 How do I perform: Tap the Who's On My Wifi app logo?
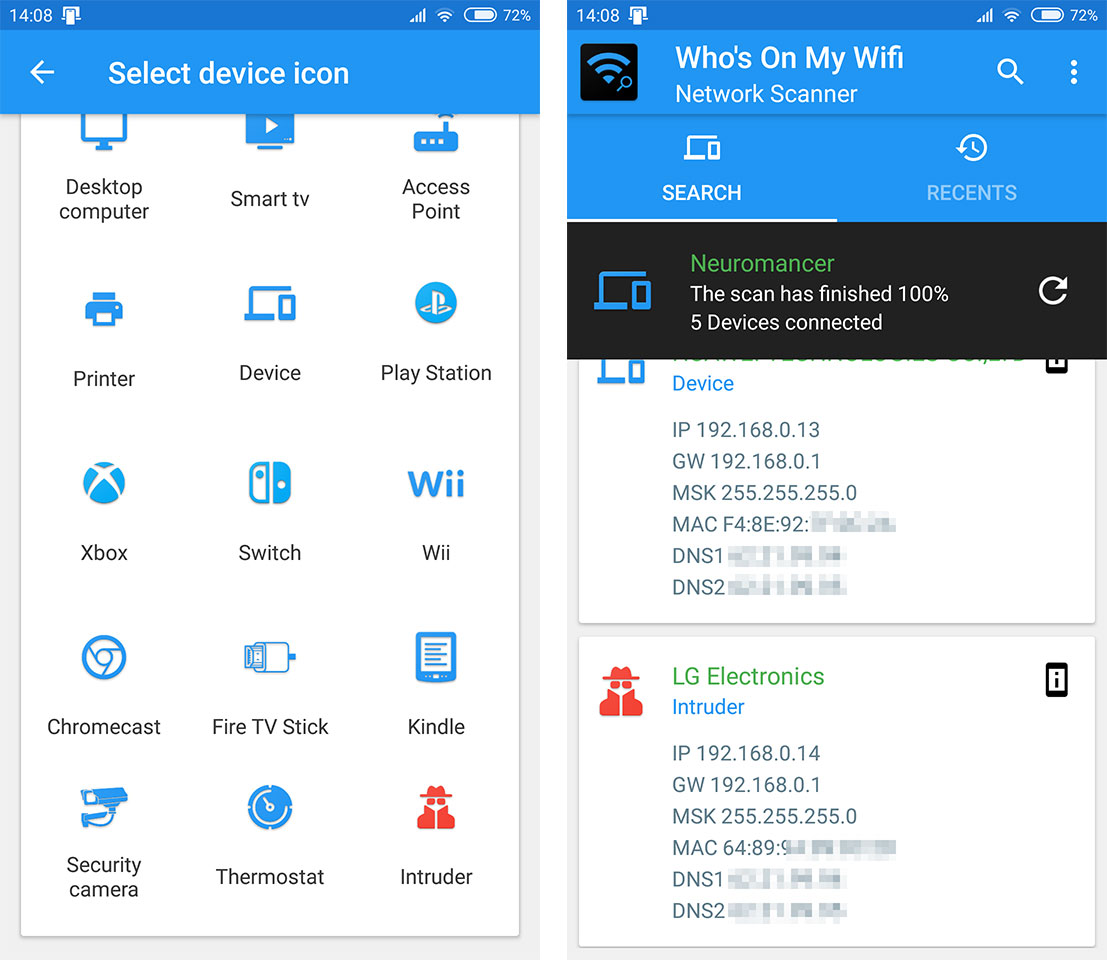609,72
